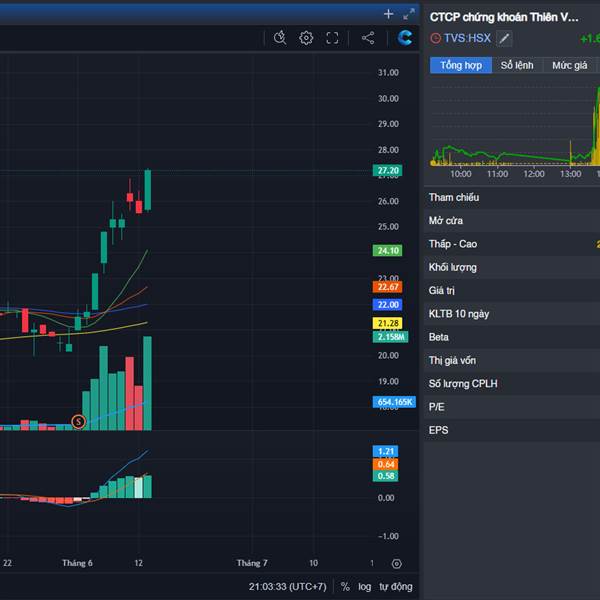
Task: Click the Khối lượng row
Action: [512, 267]
